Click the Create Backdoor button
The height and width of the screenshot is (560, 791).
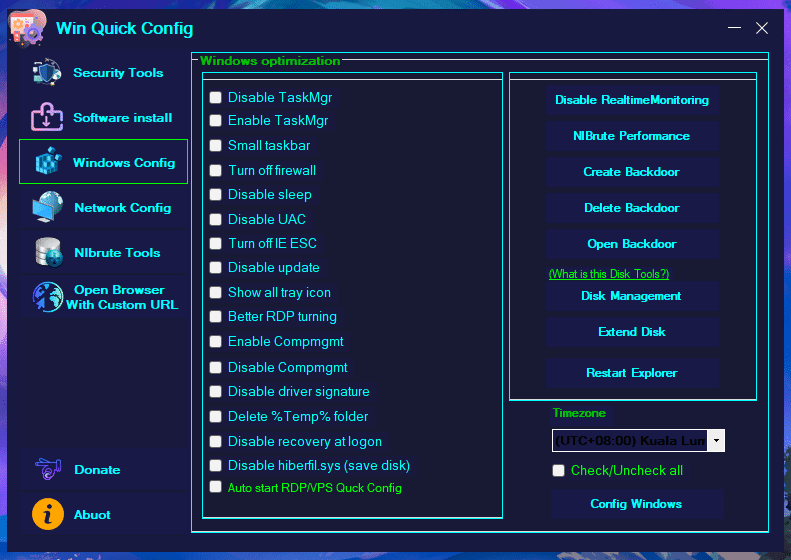click(632, 172)
